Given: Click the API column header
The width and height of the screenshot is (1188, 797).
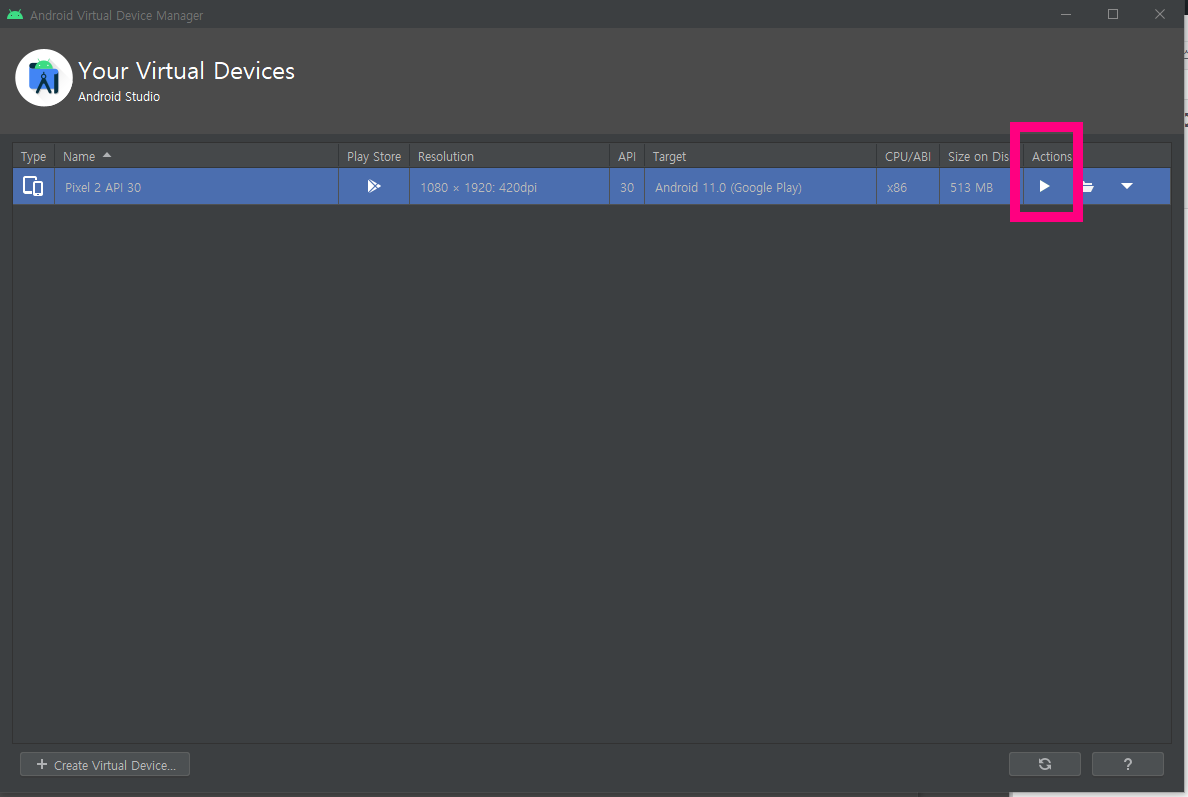Looking at the screenshot, I should tap(627, 156).
